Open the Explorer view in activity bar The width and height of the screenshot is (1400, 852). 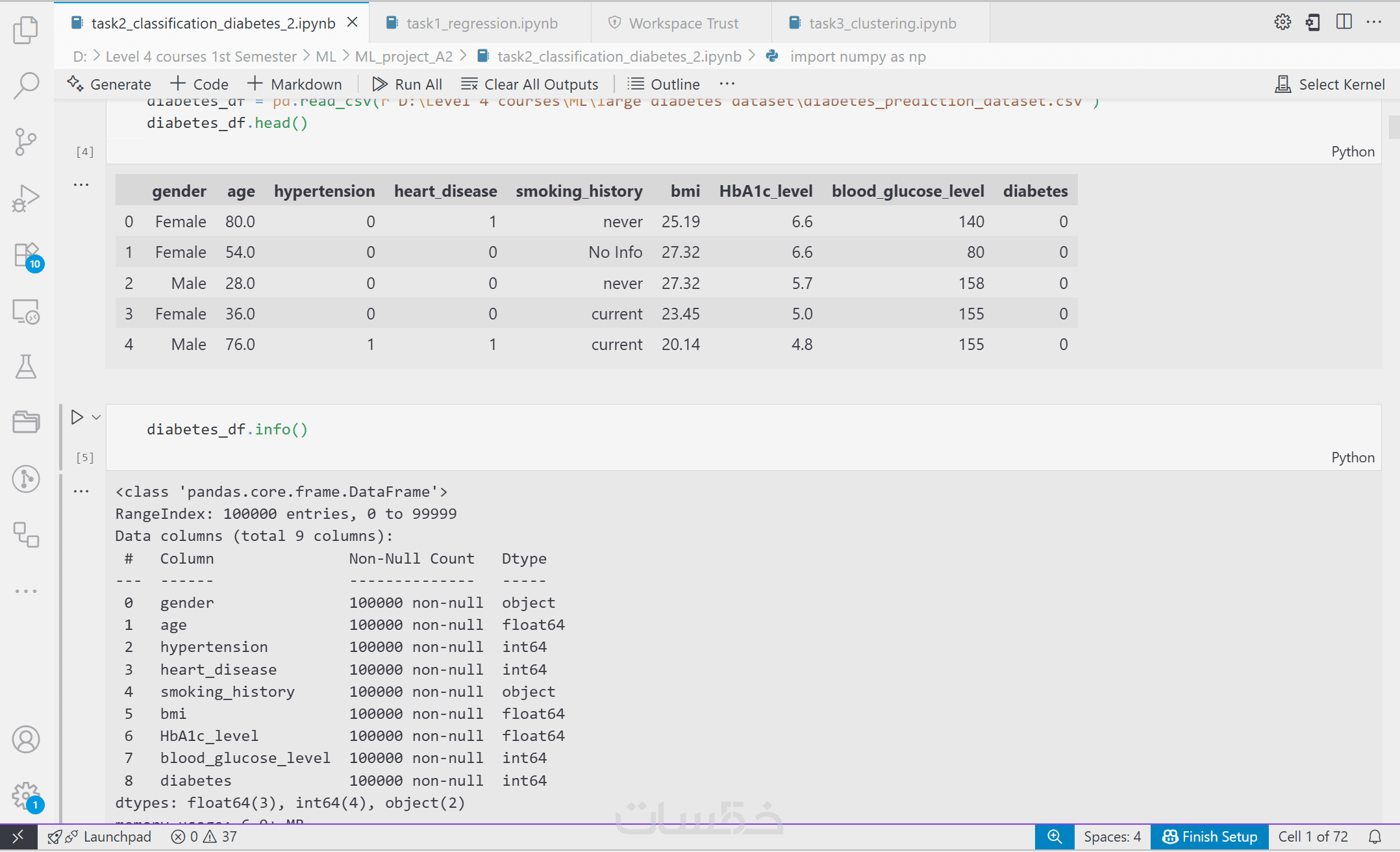click(26, 30)
